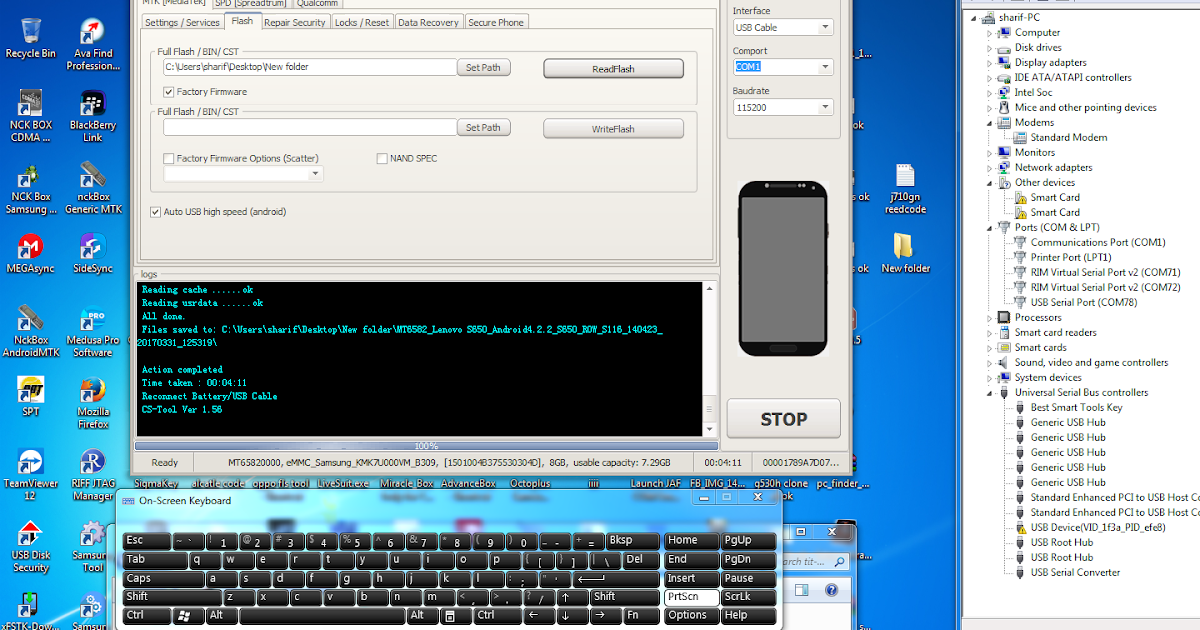
Task: Launch NCK Box Samsung shortcut
Action: coord(30,188)
